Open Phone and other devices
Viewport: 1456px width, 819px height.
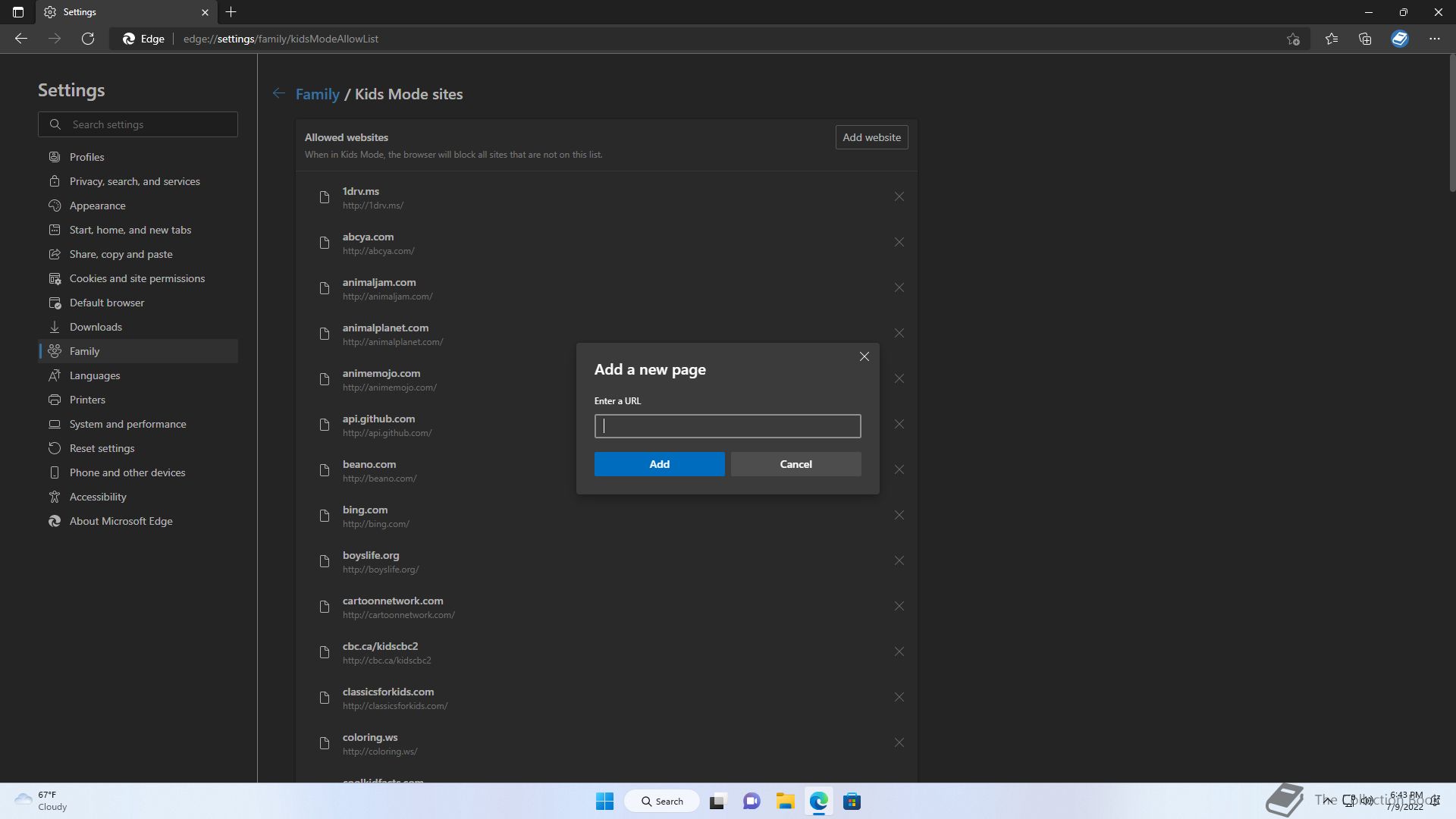(x=138, y=472)
